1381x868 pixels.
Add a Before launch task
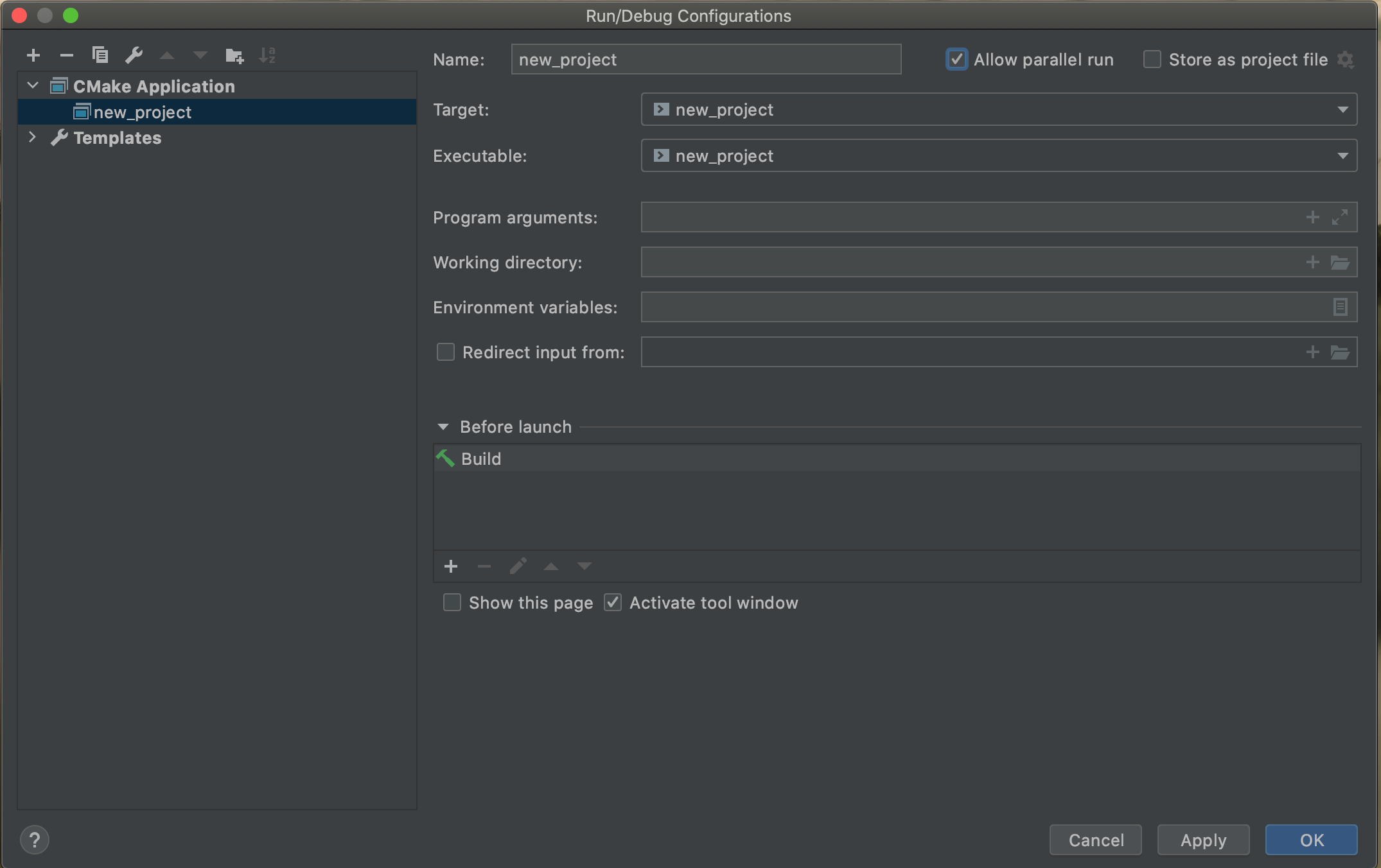point(451,566)
